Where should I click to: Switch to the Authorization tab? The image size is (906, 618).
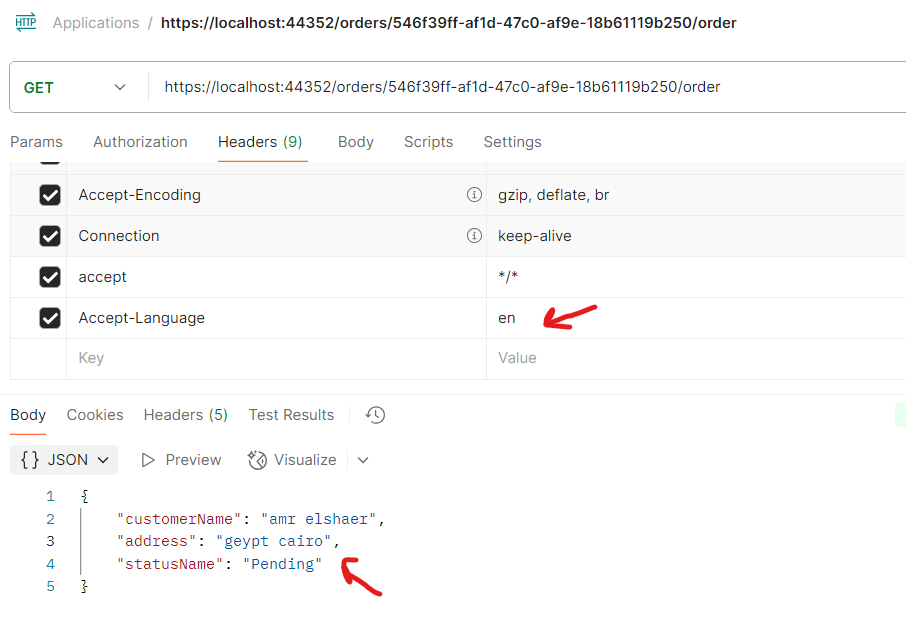point(140,142)
